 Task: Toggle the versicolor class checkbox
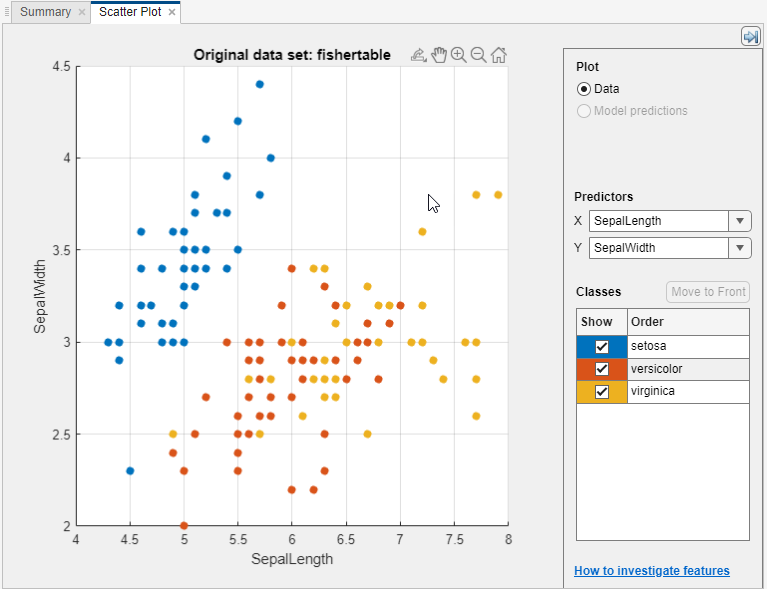tap(602, 369)
